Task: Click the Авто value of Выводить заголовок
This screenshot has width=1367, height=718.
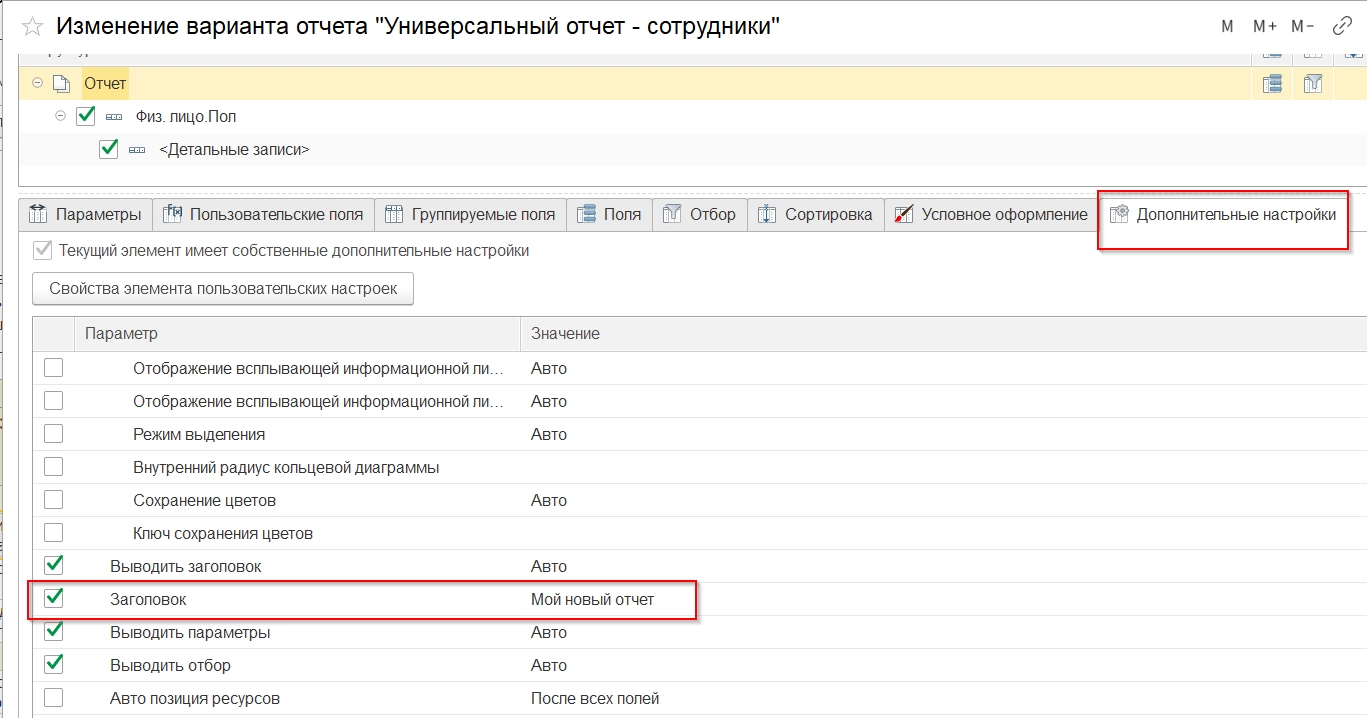Action: coord(549,566)
